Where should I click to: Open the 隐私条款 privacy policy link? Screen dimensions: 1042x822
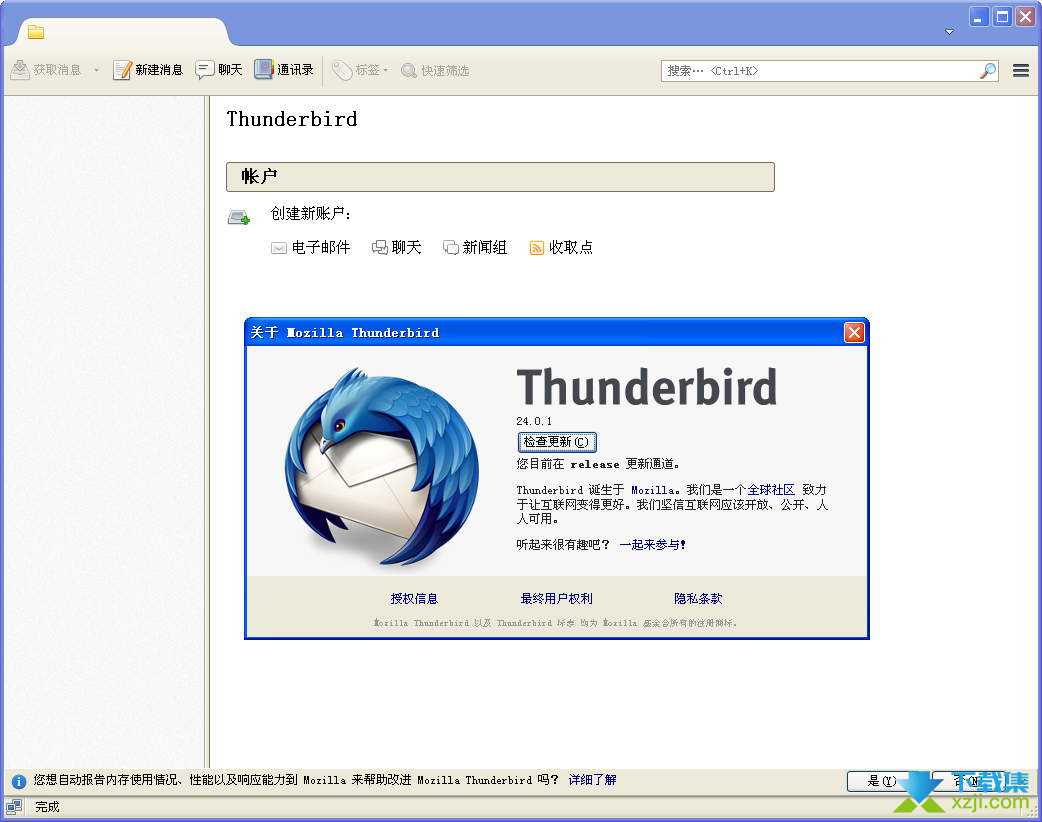click(x=698, y=598)
